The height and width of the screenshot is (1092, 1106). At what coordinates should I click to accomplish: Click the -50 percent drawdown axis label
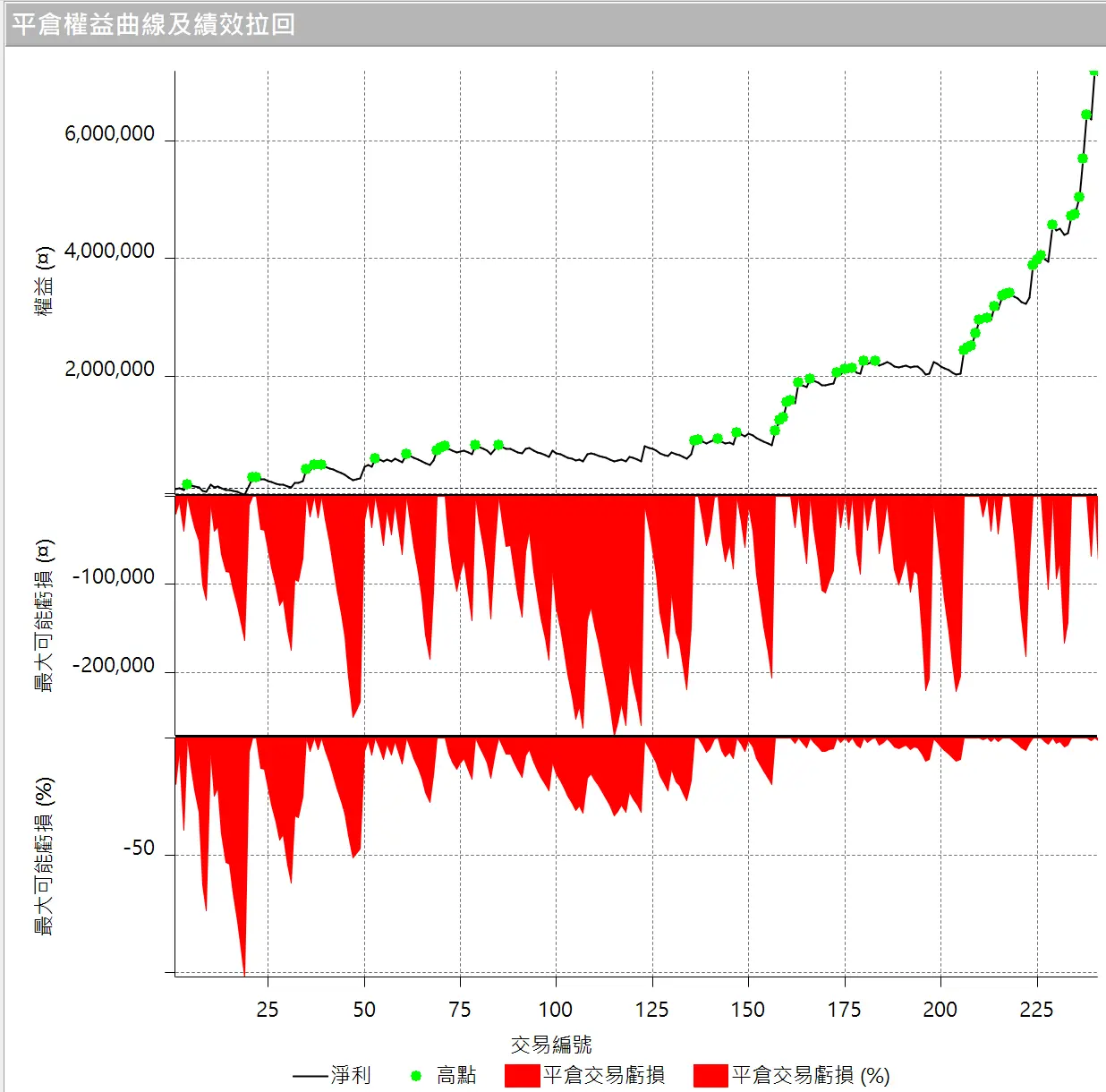(x=139, y=848)
